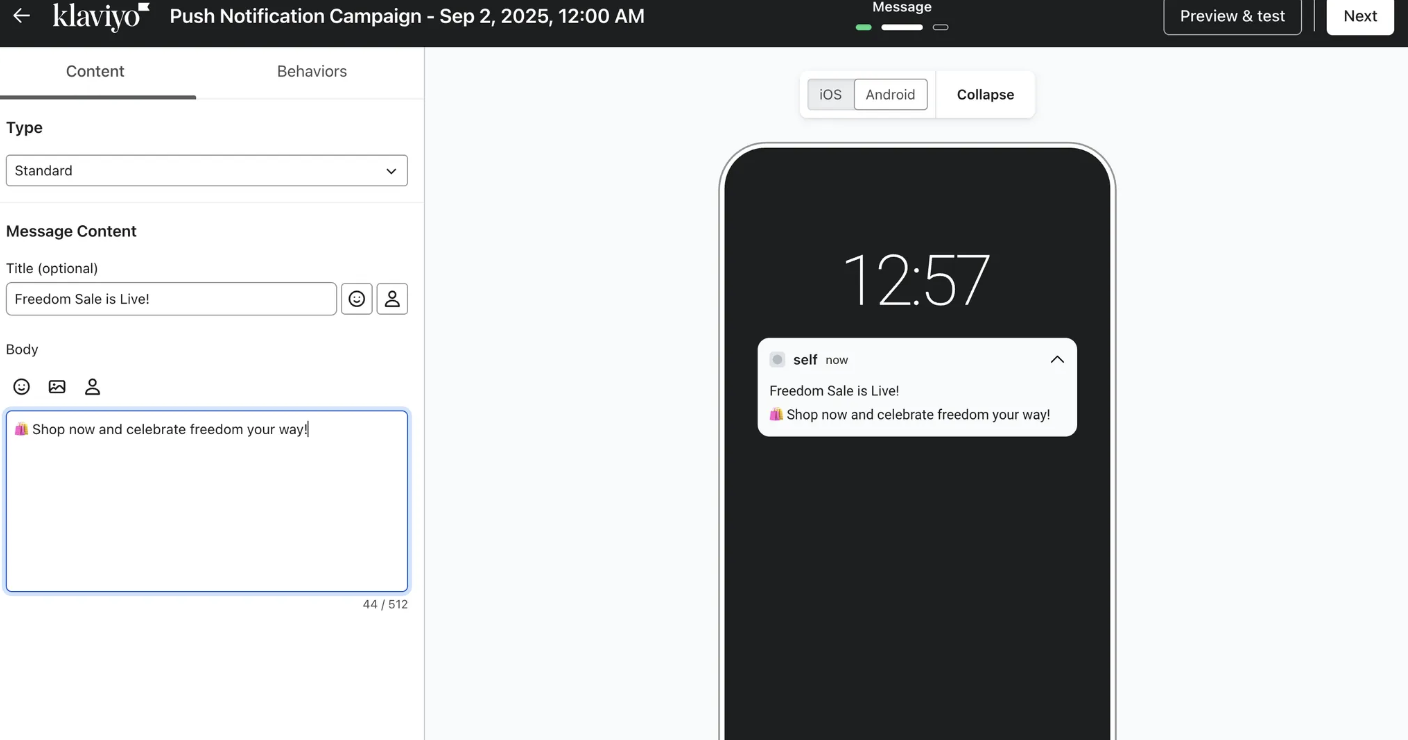Image resolution: width=1408 pixels, height=740 pixels.
Task: Click the 'Message Content' section heading
Action: pyautogui.click(x=71, y=231)
